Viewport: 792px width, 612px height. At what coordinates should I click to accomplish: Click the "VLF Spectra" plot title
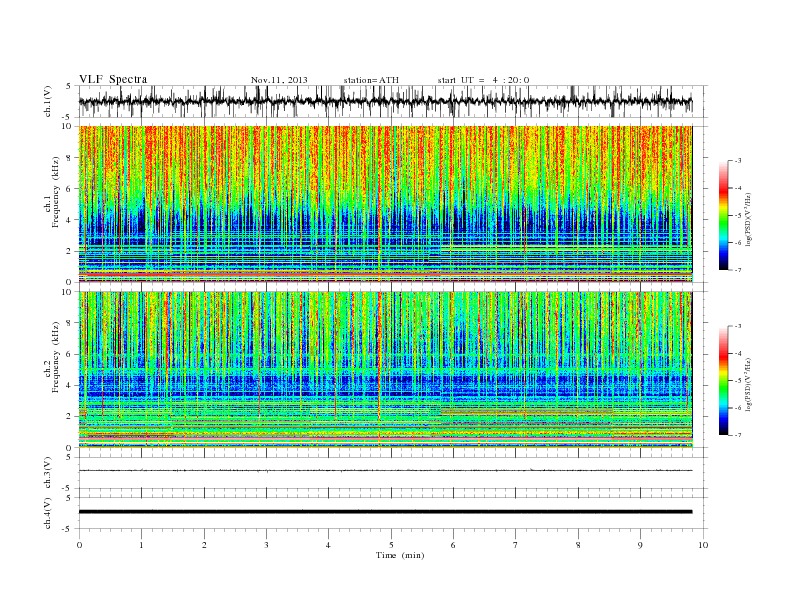(113, 79)
